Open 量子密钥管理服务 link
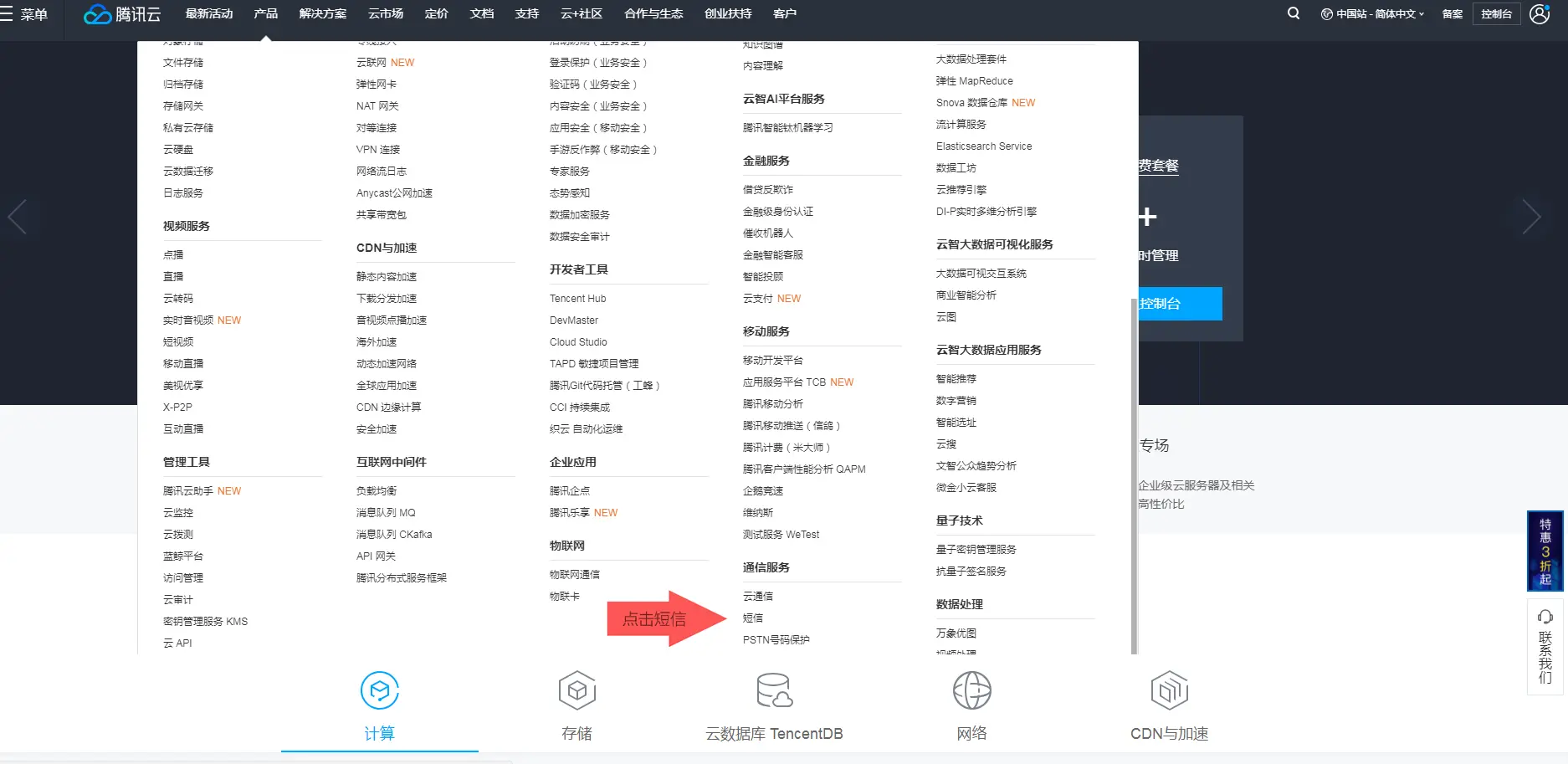1568x764 pixels. coord(976,550)
